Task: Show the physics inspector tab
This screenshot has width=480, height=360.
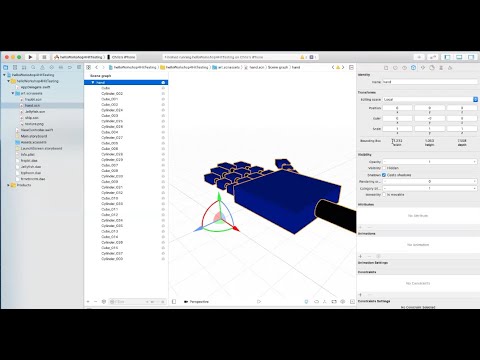Action: (441, 68)
